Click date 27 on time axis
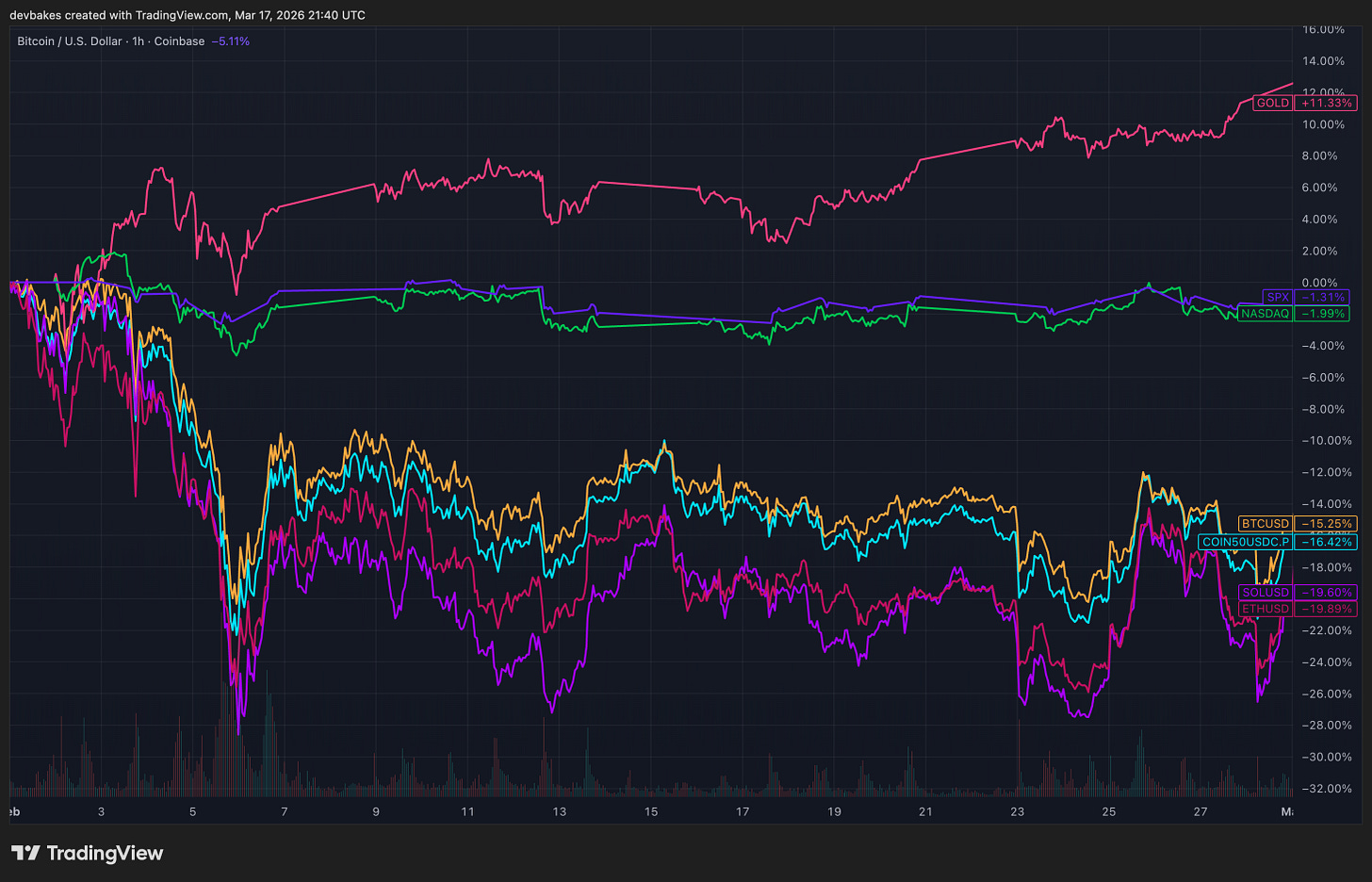The image size is (1372, 882). tap(1200, 811)
